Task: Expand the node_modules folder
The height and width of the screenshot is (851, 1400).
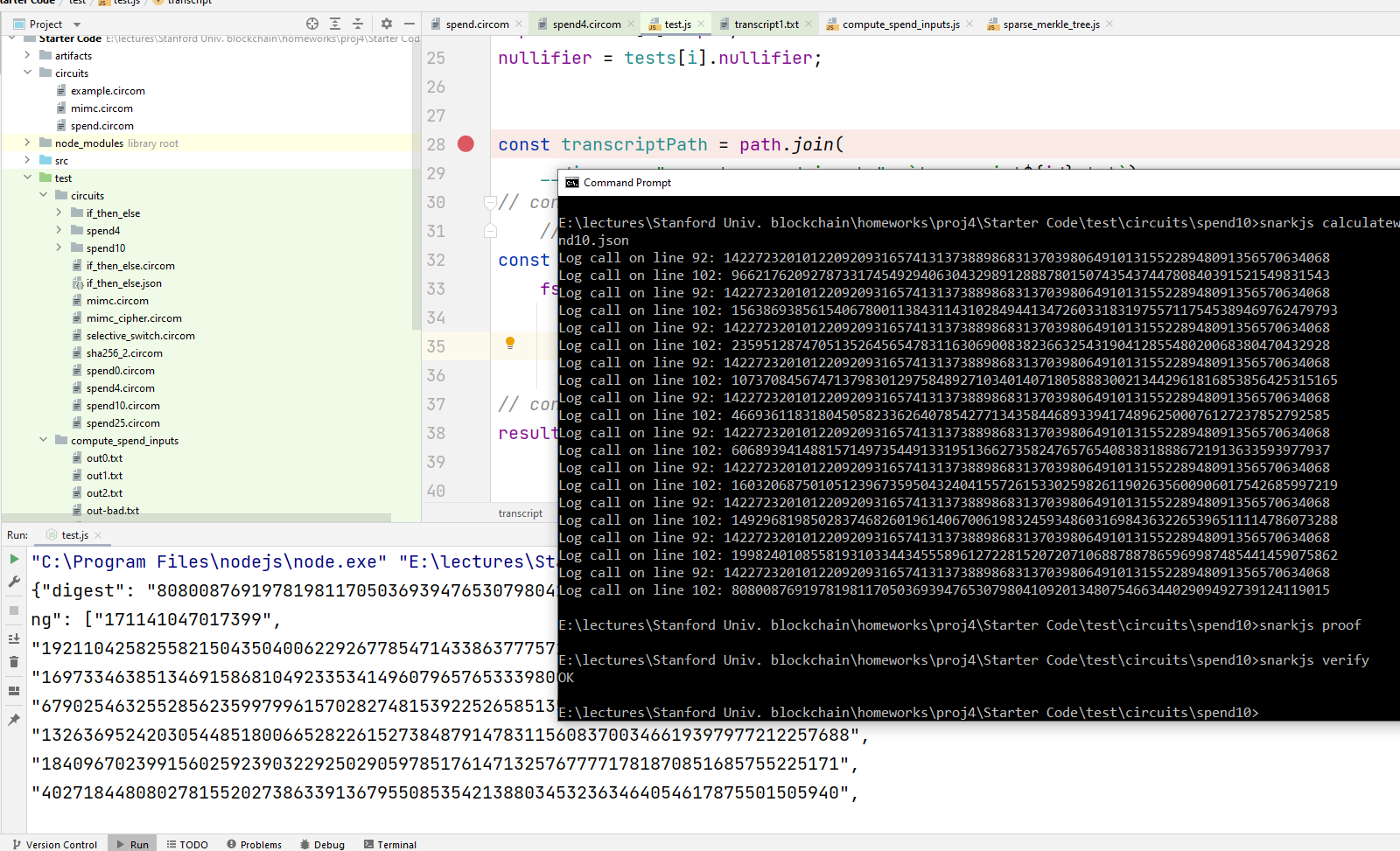Action: (x=27, y=143)
